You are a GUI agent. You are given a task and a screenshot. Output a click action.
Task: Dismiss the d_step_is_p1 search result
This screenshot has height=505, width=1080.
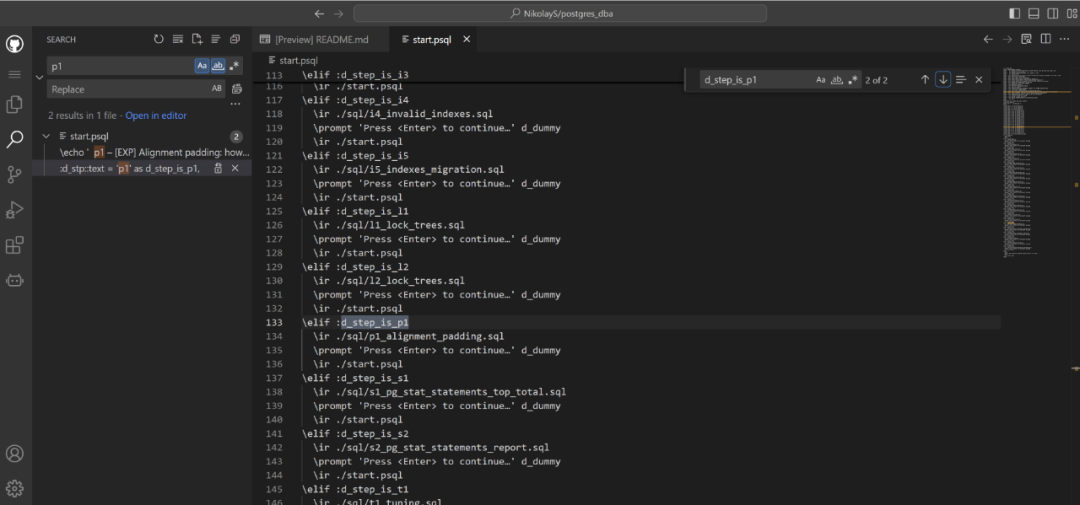tap(235, 168)
